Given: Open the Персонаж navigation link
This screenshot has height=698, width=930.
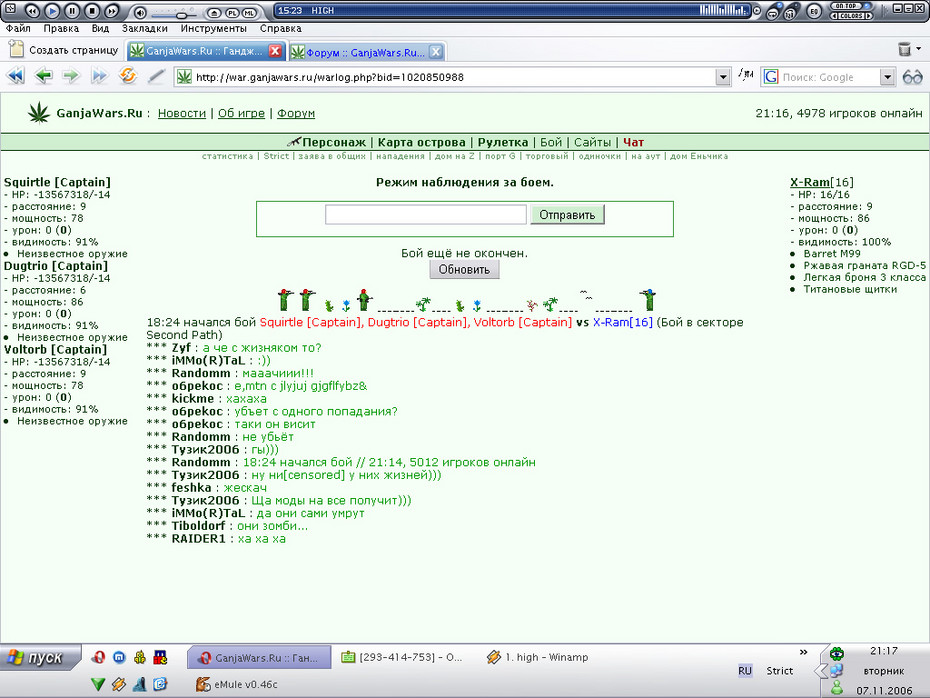Looking at the screenshot, I should (x=334, y=142).
